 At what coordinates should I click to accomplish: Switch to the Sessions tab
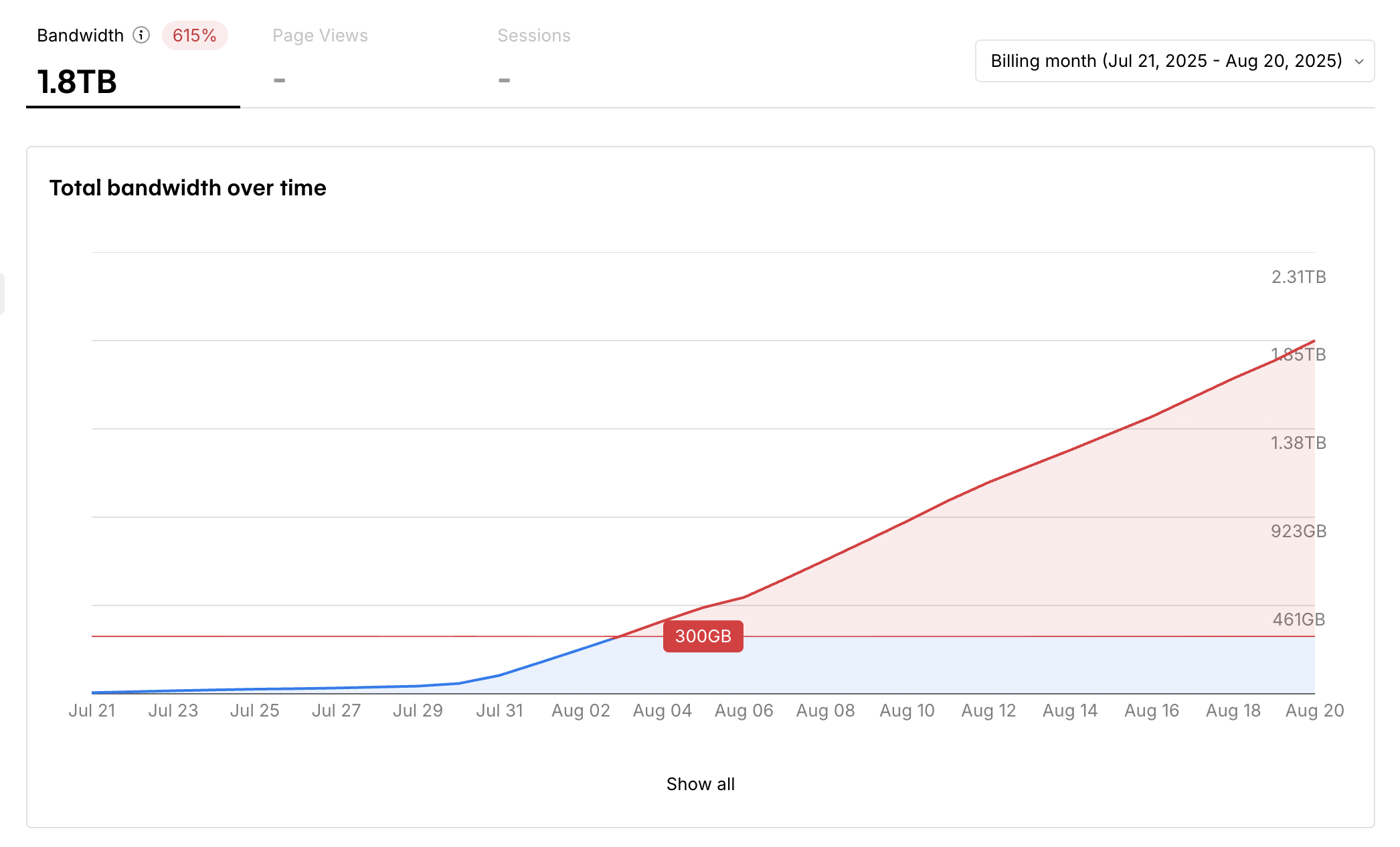(533, 35)
